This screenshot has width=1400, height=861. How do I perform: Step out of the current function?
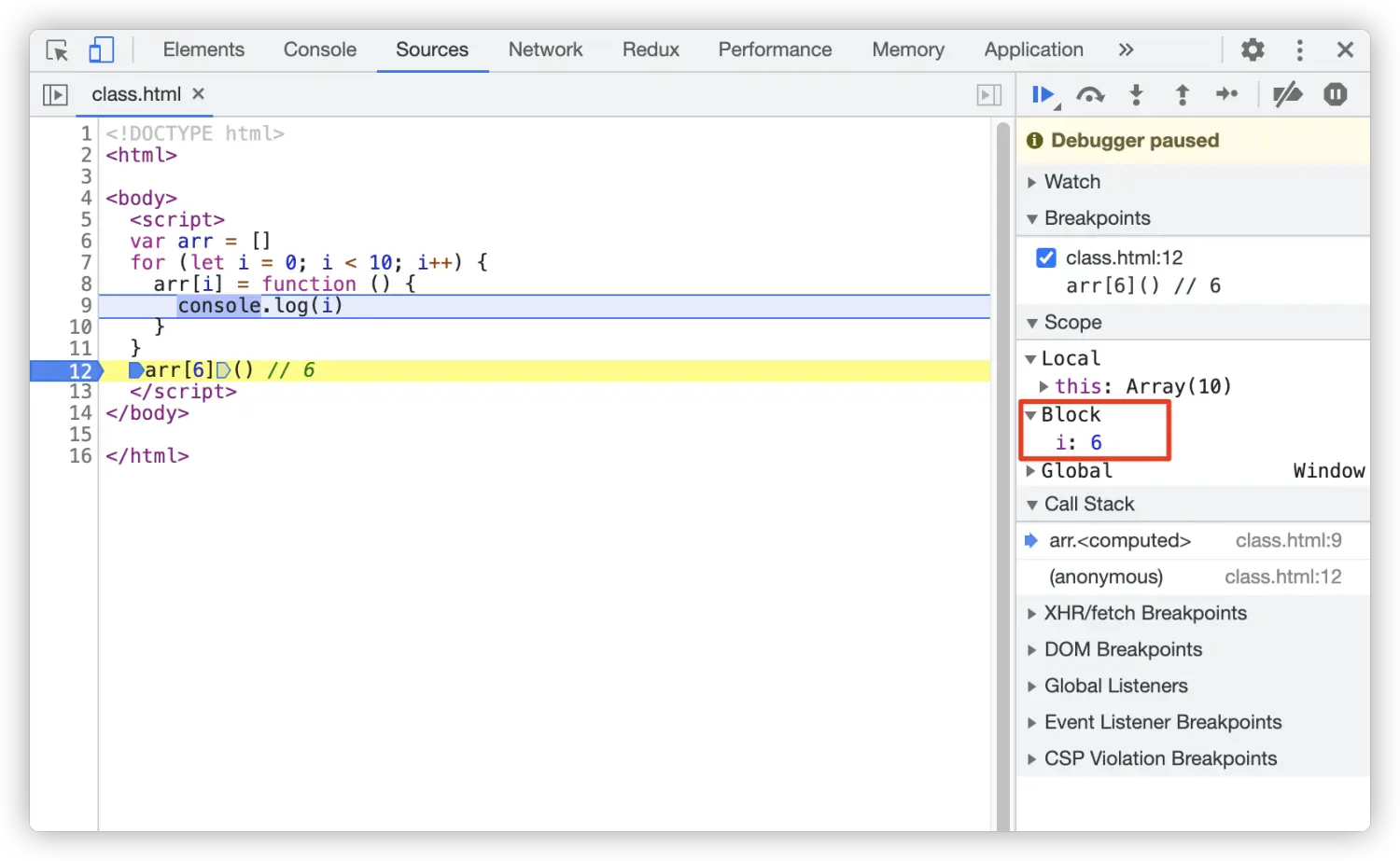[x=1182, y=94]
